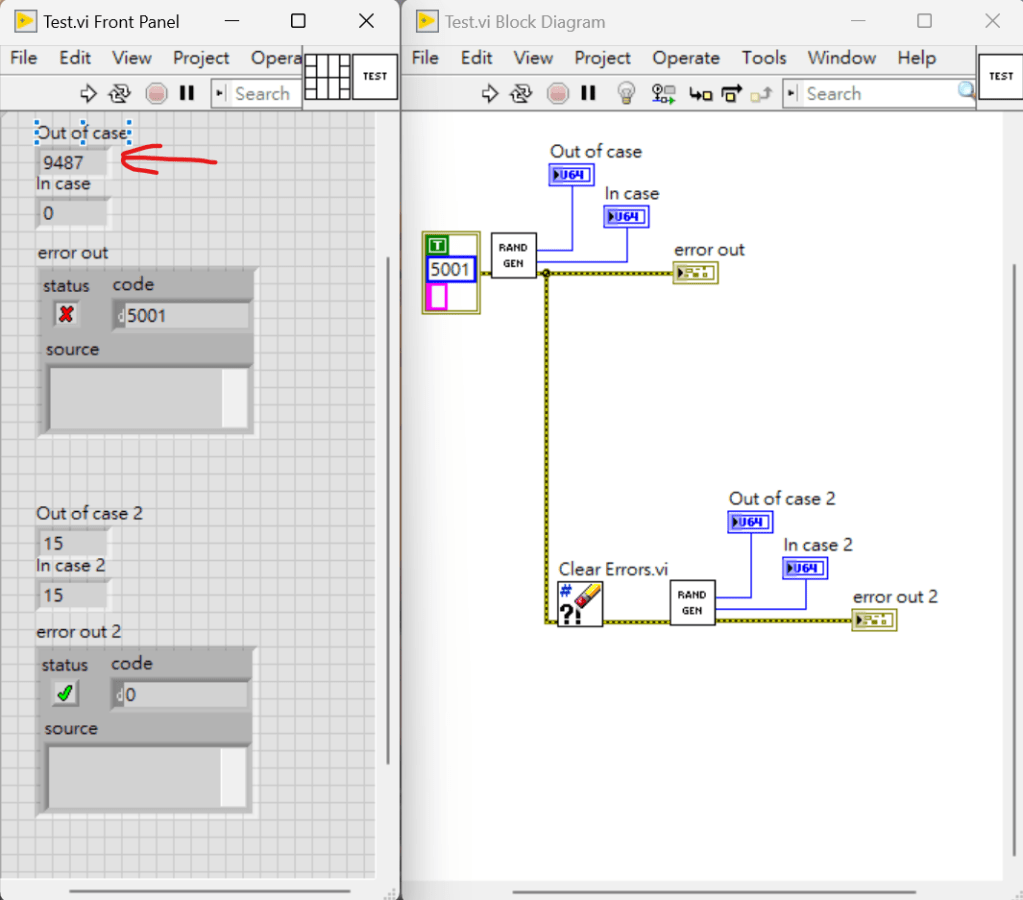Click the Step Into icon

[x=701, y=94]
